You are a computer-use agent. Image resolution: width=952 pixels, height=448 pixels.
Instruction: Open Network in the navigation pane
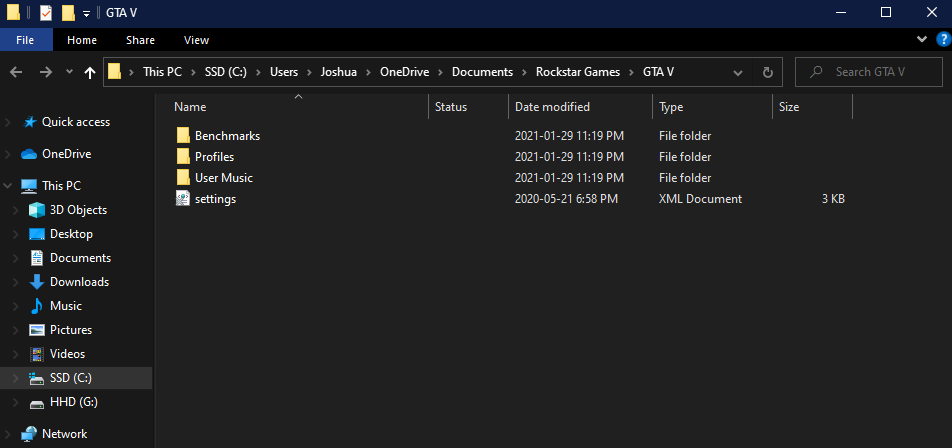64,434
